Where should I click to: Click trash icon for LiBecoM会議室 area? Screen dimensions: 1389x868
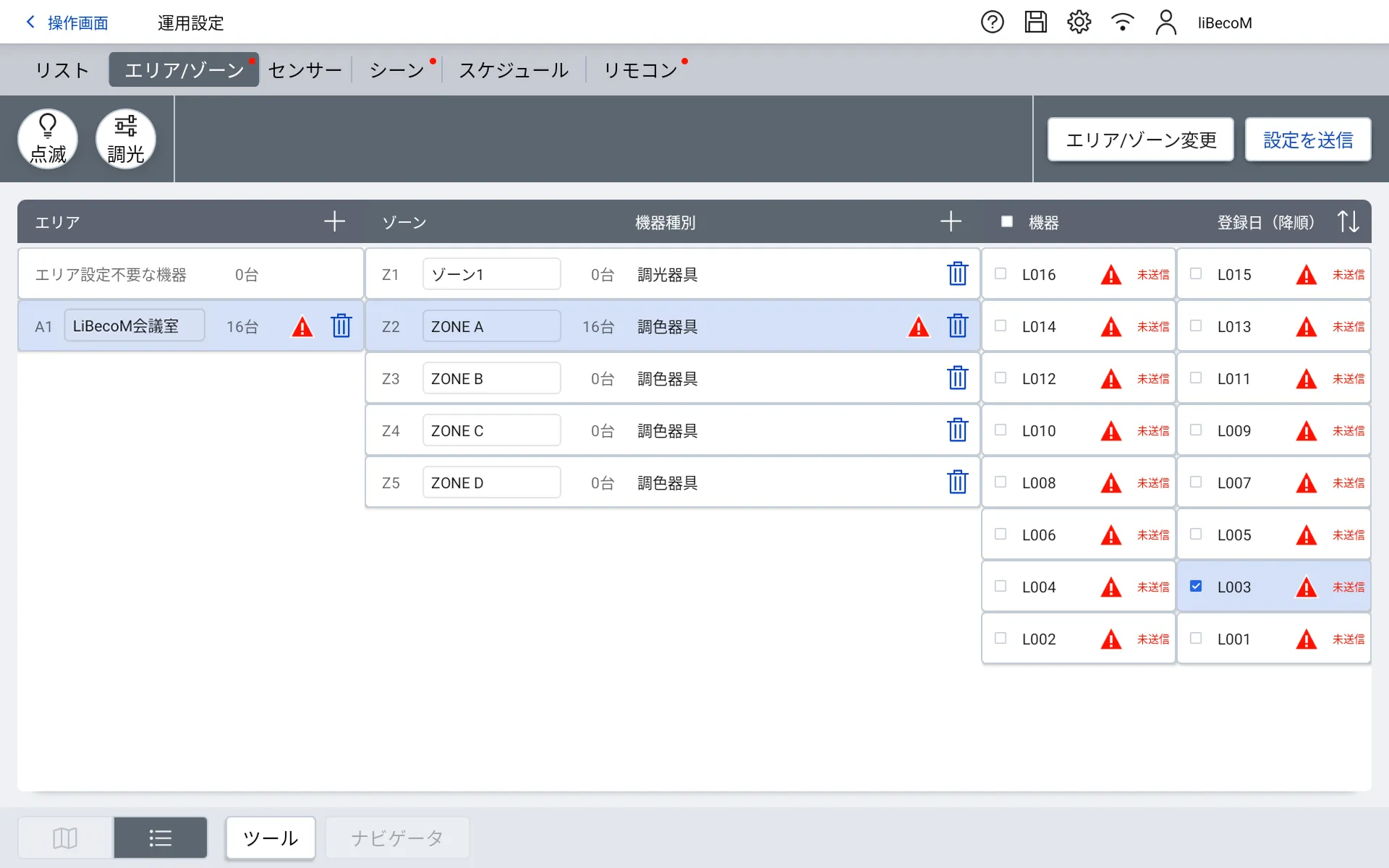tap(341, 326)
